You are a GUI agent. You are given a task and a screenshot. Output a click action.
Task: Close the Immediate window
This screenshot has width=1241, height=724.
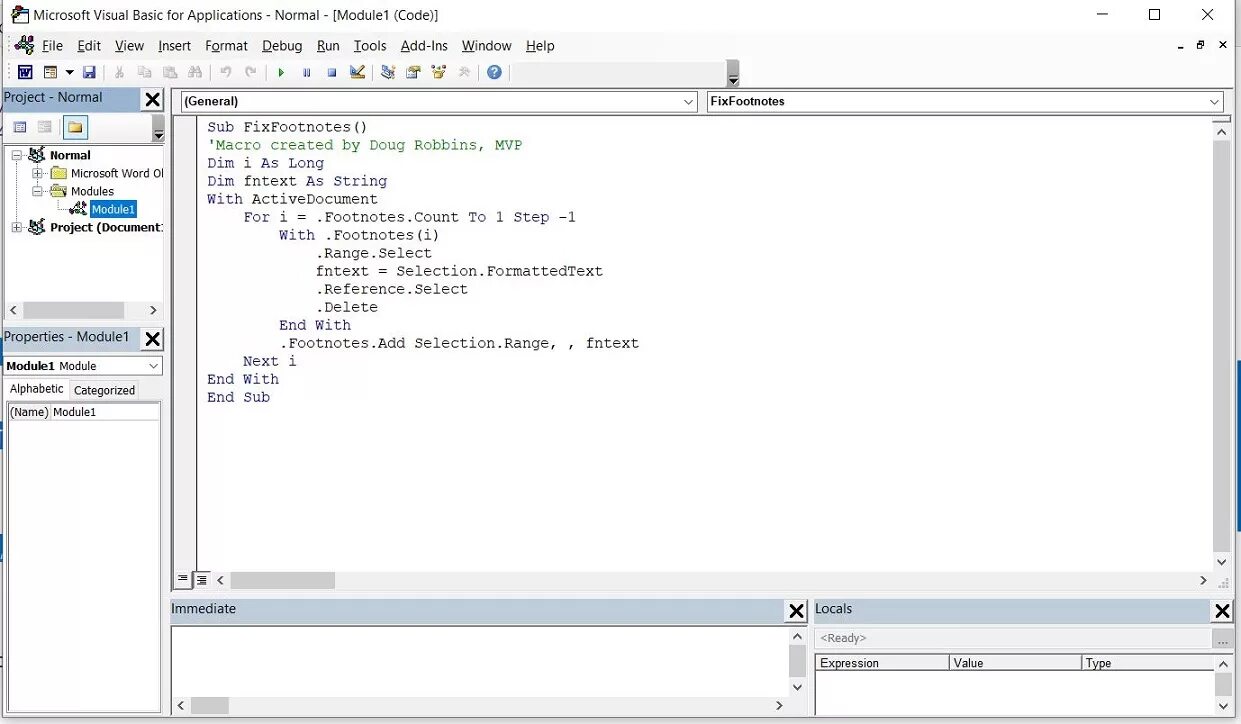796,611
